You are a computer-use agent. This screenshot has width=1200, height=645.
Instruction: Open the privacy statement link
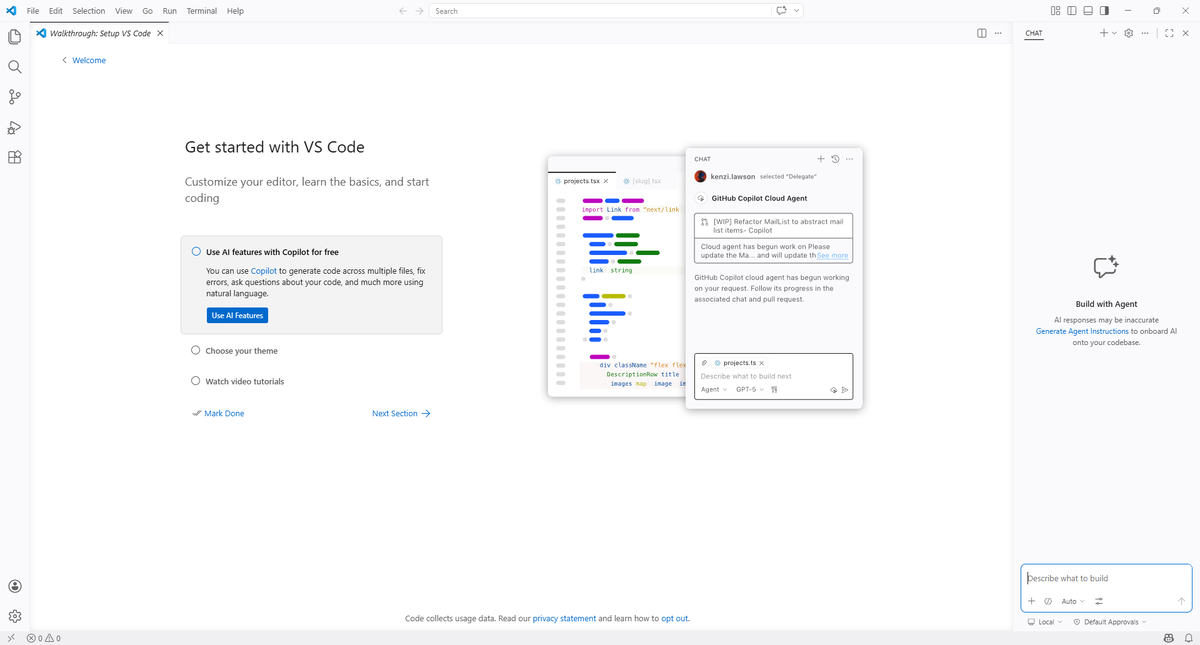(564, 618)
